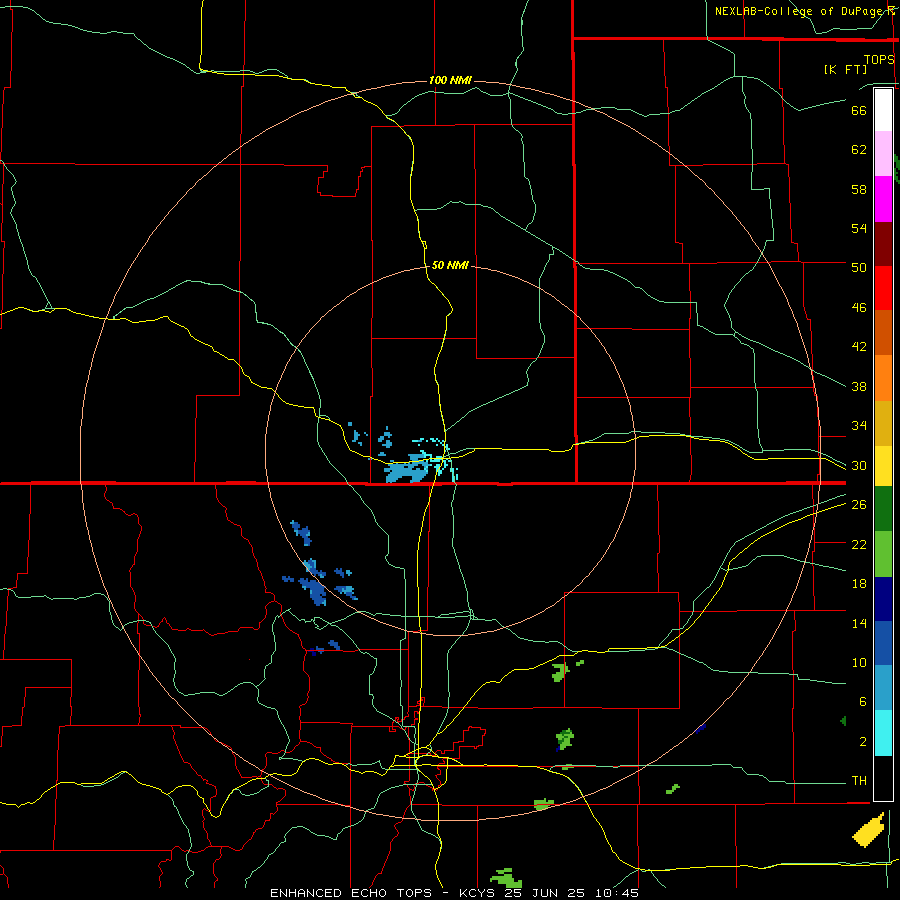The image size is (900, 900).
Task: Click the '50 NMI' range ring label
Action: click(x=450, y=265)
